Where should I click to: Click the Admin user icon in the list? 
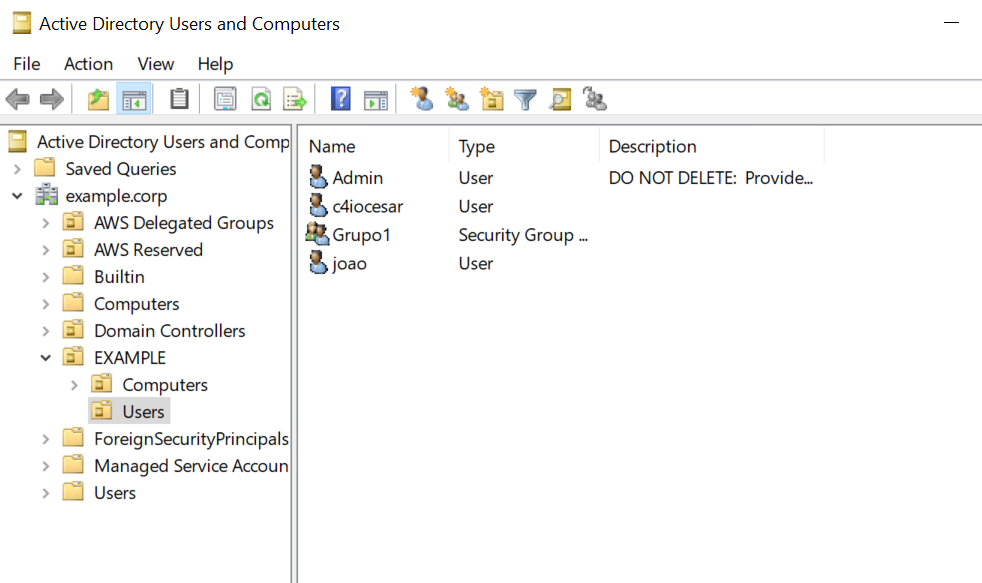pos(318,177)
